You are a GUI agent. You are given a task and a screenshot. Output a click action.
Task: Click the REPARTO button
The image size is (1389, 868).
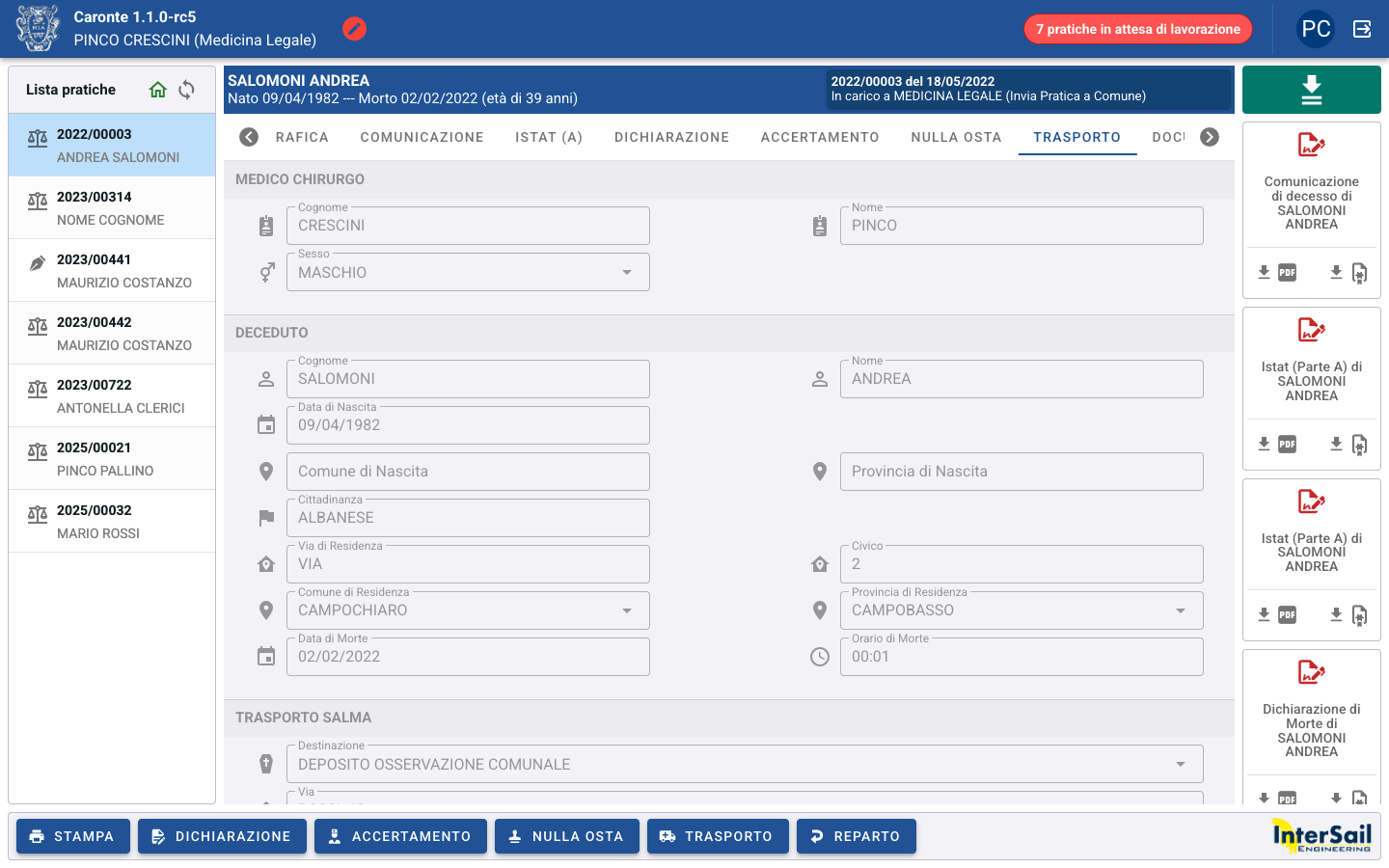pos(857,836)
